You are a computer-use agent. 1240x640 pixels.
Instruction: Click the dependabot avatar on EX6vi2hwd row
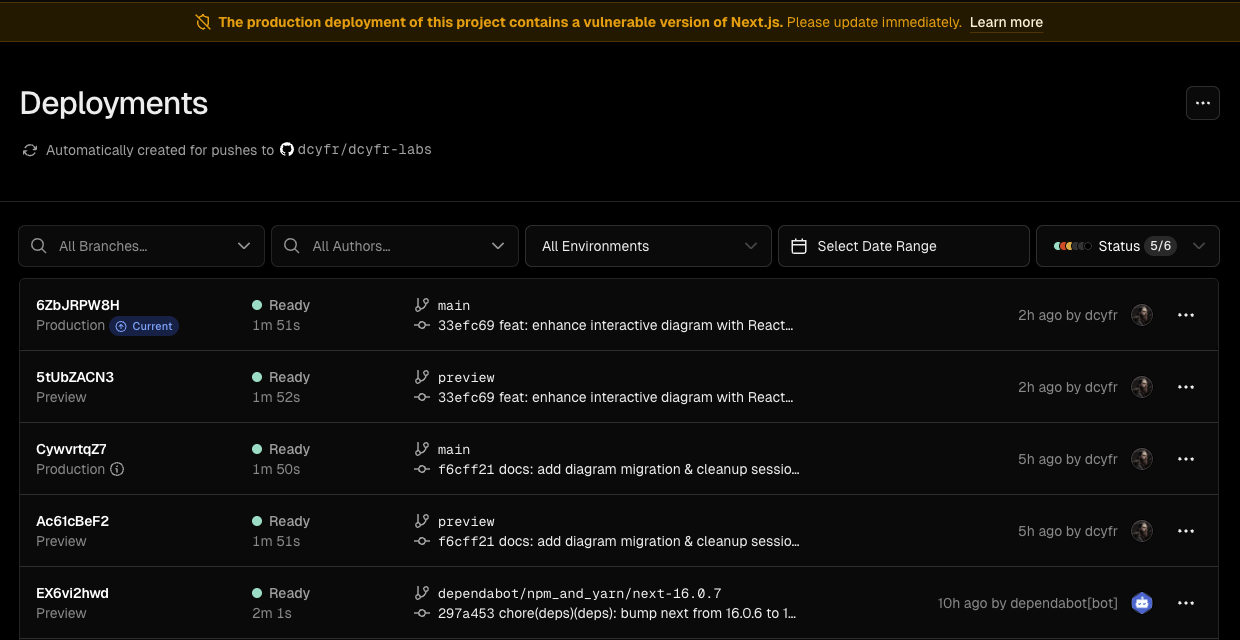[1142, 603]
